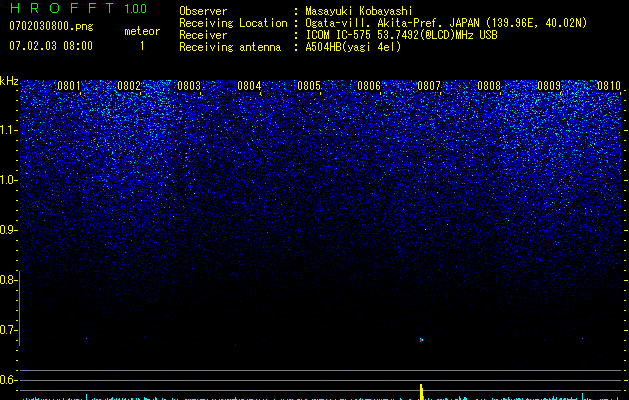This screenshot has height=400, width=629.
Task: Click the HROFFT 1.0.0 title text
Action: pyautogui.click(x=79, y=8)
